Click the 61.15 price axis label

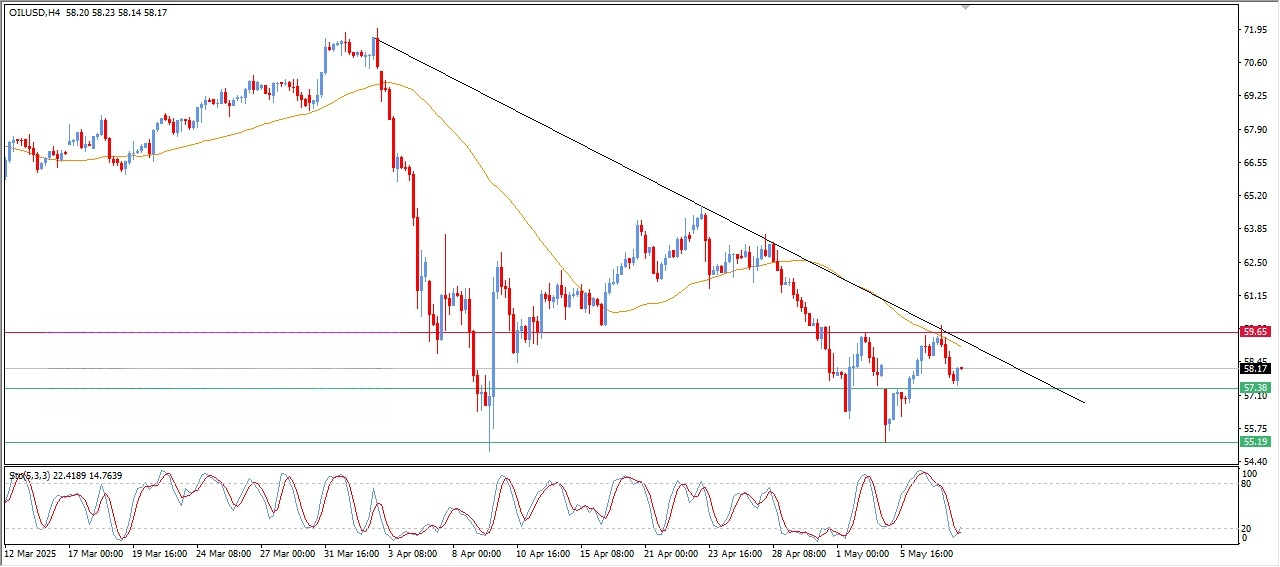click(1256, 296)
